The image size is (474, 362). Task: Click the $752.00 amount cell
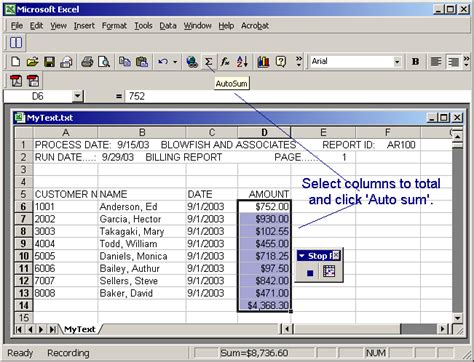(264, 207)
